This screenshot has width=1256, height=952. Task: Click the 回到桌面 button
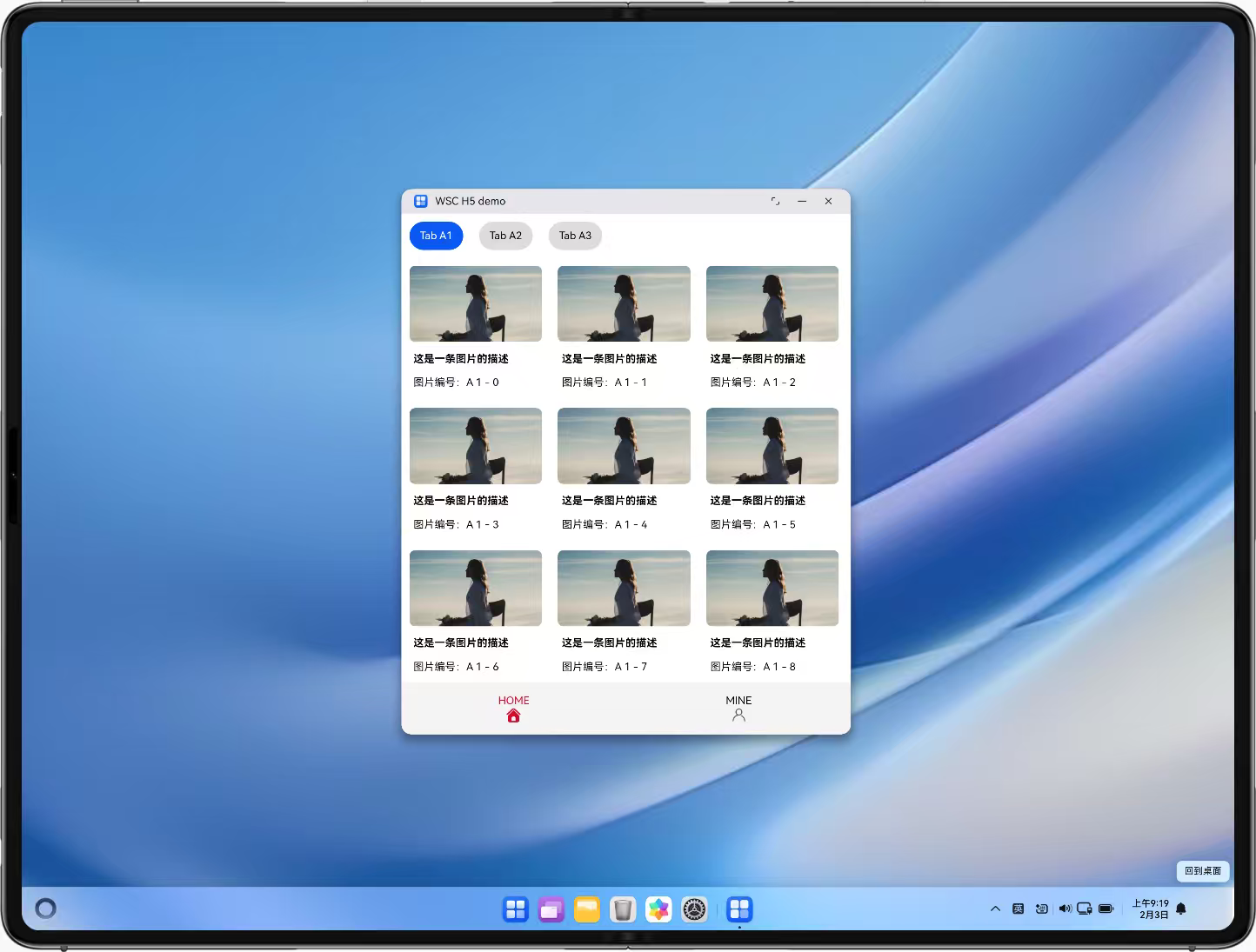(1202, 870)
